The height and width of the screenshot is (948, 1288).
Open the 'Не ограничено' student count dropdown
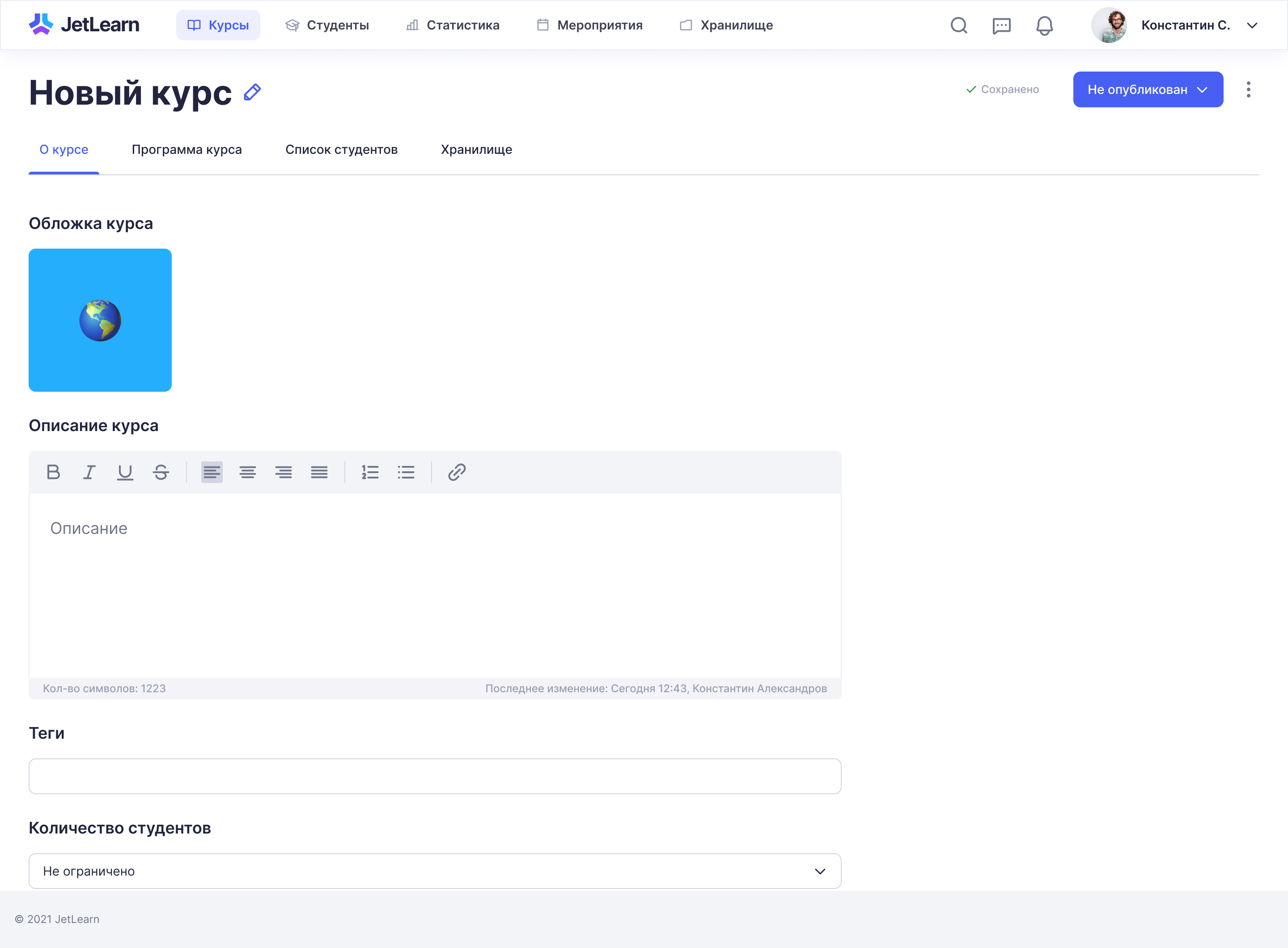coord(435,871)
